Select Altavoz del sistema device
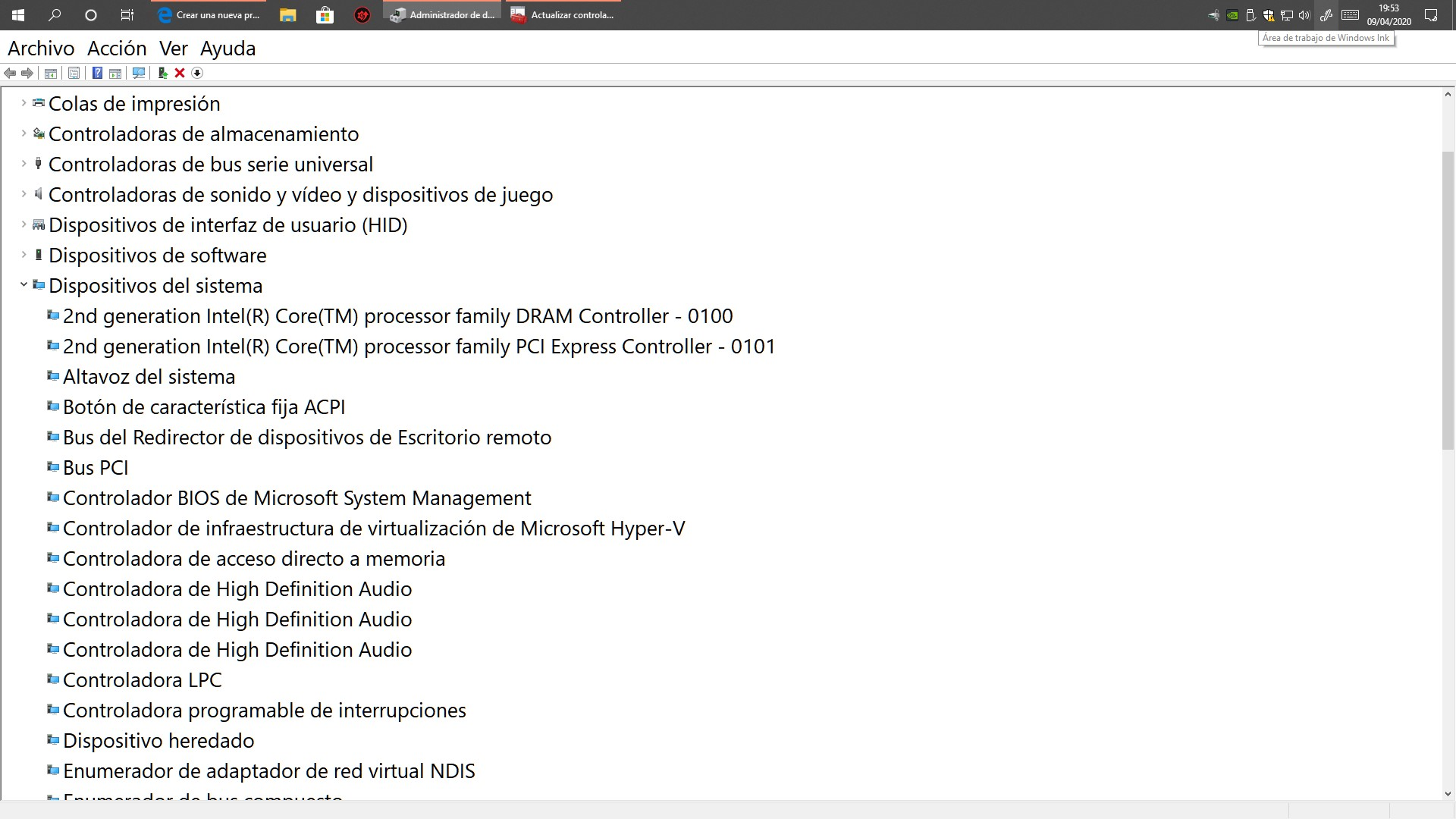Screen dimensions: 1456x819 click(x=149, y=377)
